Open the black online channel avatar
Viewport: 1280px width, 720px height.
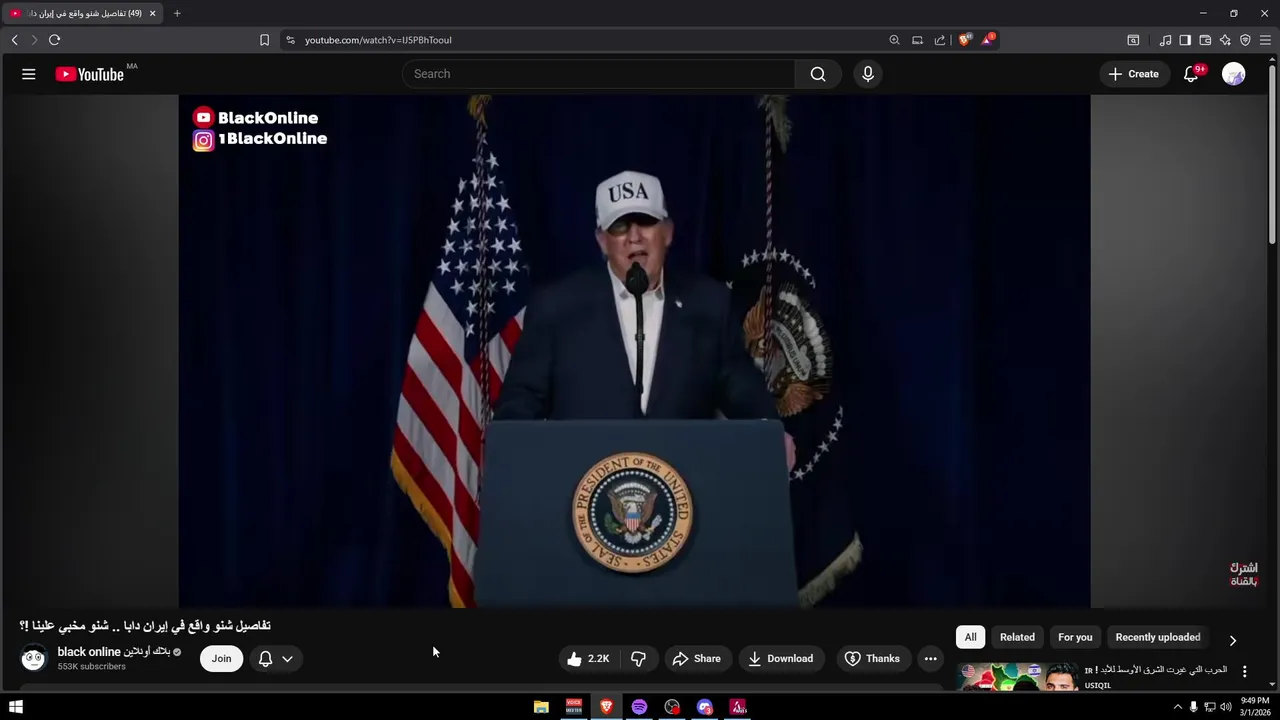pyautogui.click(x=34, y=658)
